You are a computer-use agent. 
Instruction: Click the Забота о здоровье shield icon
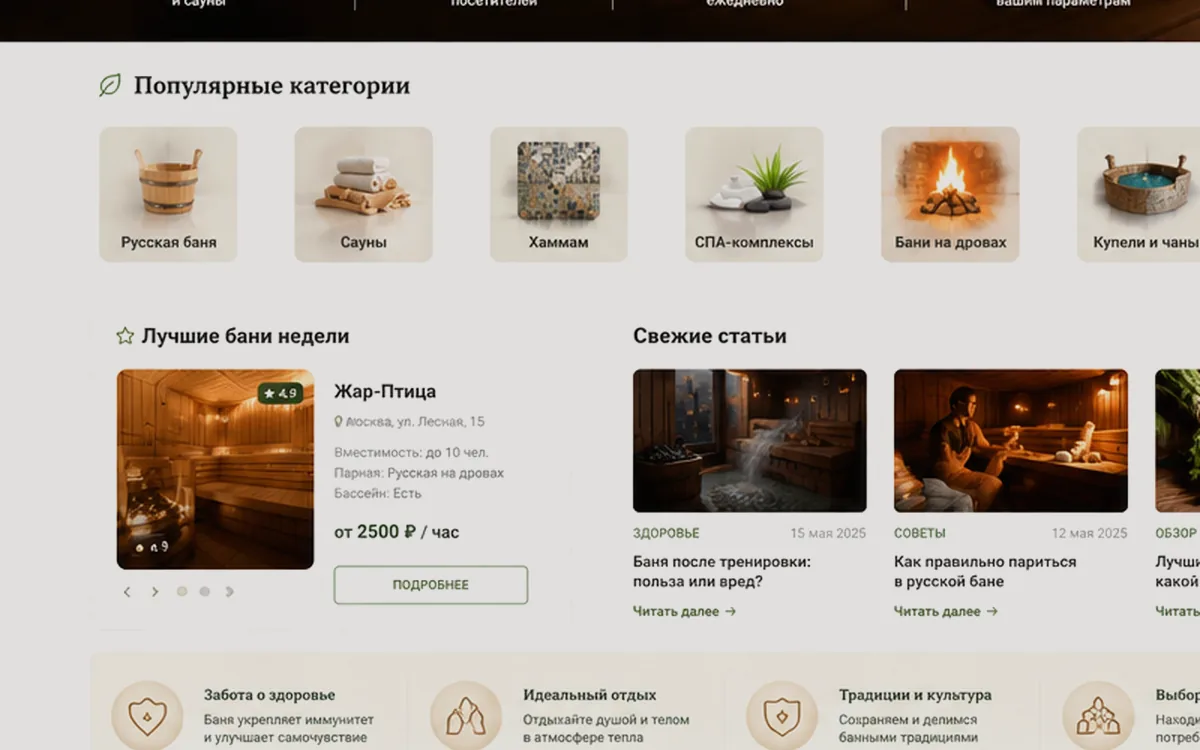147,716
